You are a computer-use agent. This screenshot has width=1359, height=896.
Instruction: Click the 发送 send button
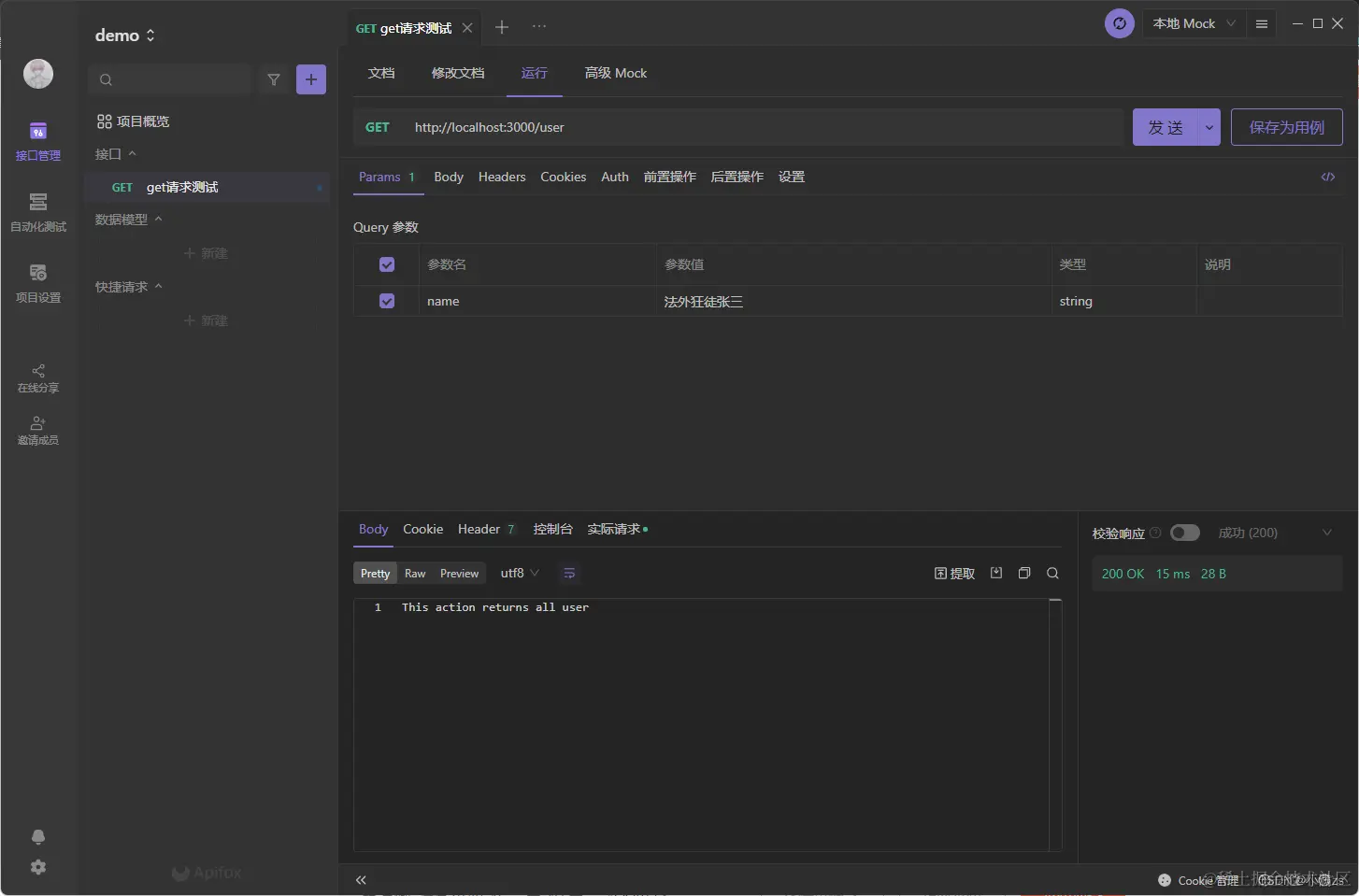coord(1166,127)
